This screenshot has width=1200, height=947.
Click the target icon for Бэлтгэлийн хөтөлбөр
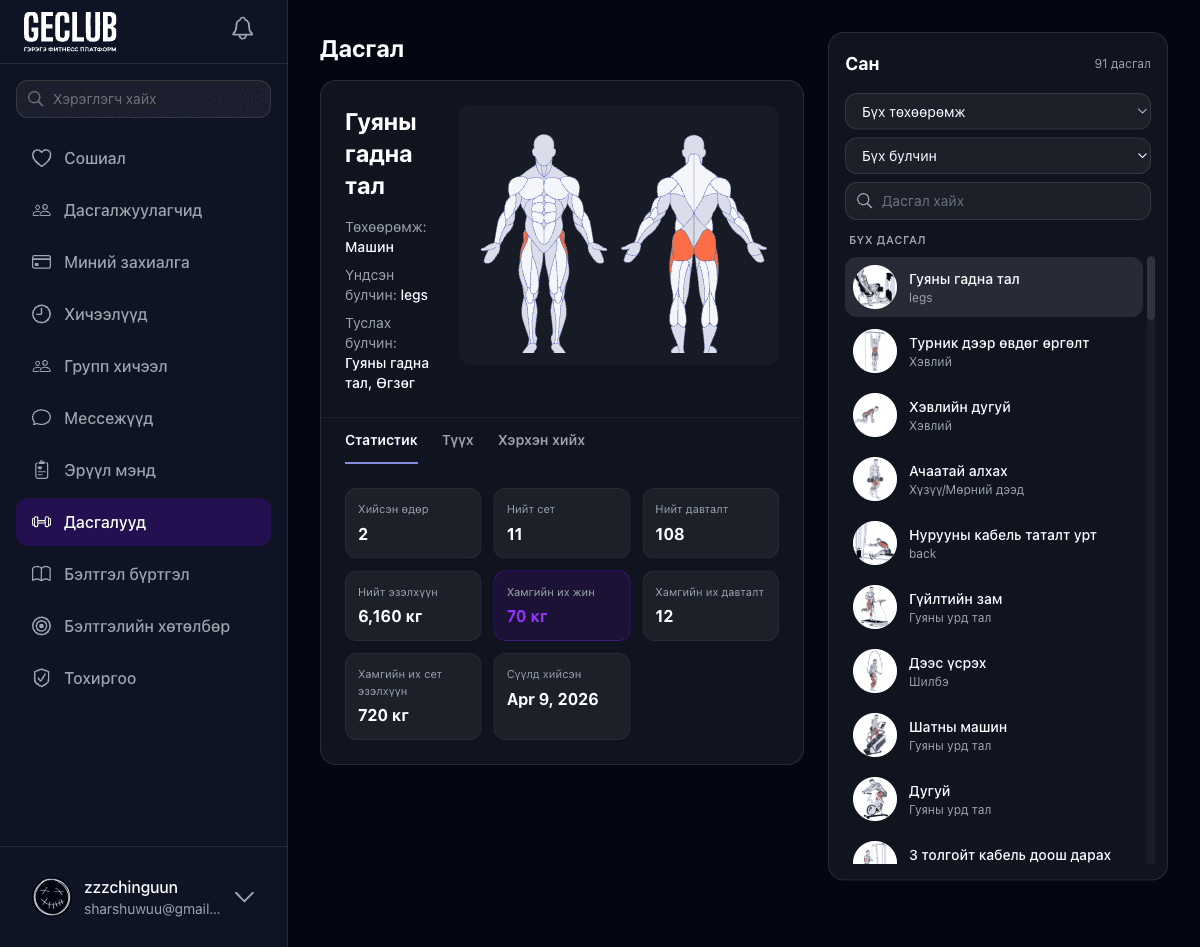click(41, 626)
